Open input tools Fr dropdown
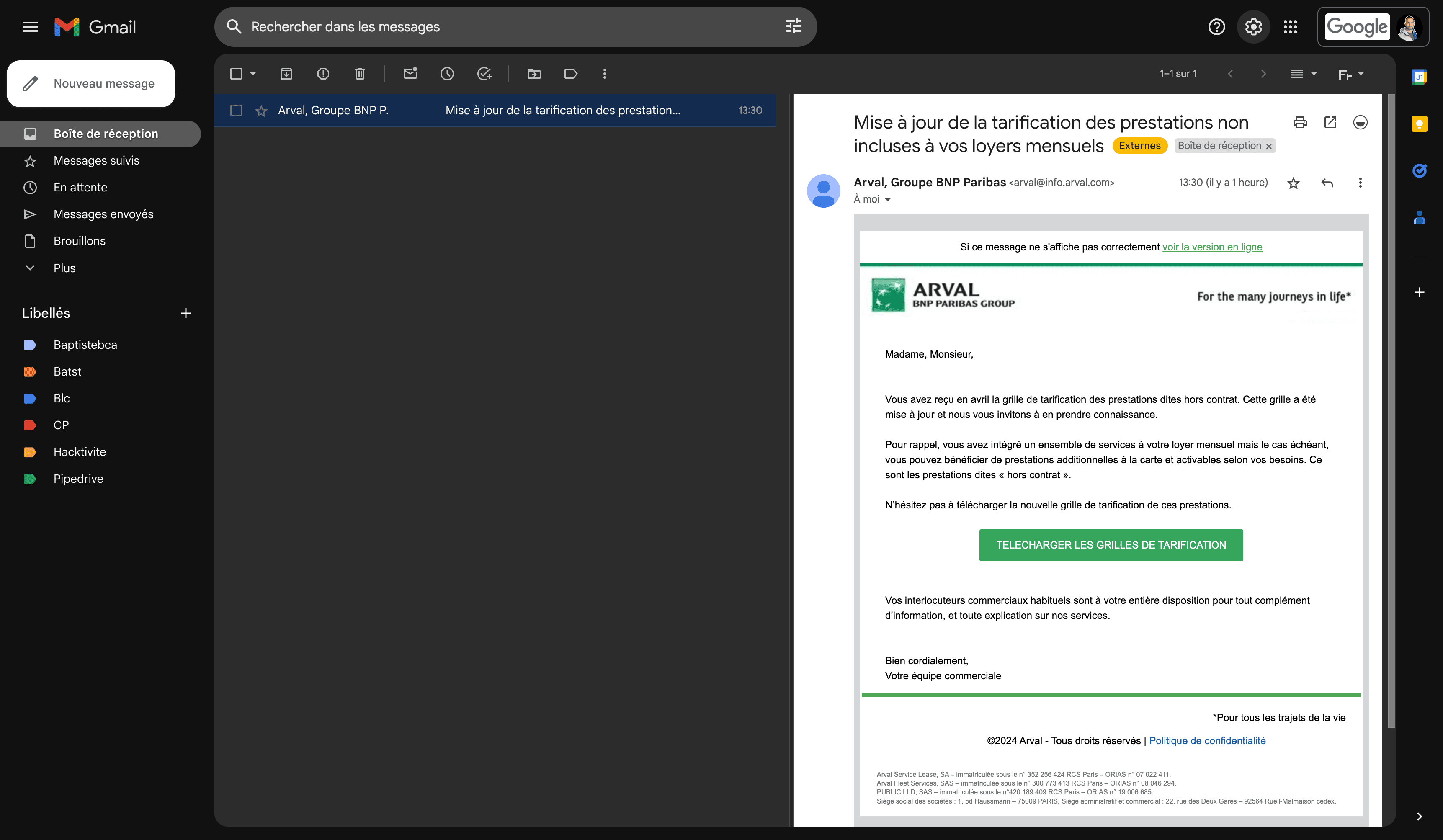The image size is (1443, 840). (1351, 74)
